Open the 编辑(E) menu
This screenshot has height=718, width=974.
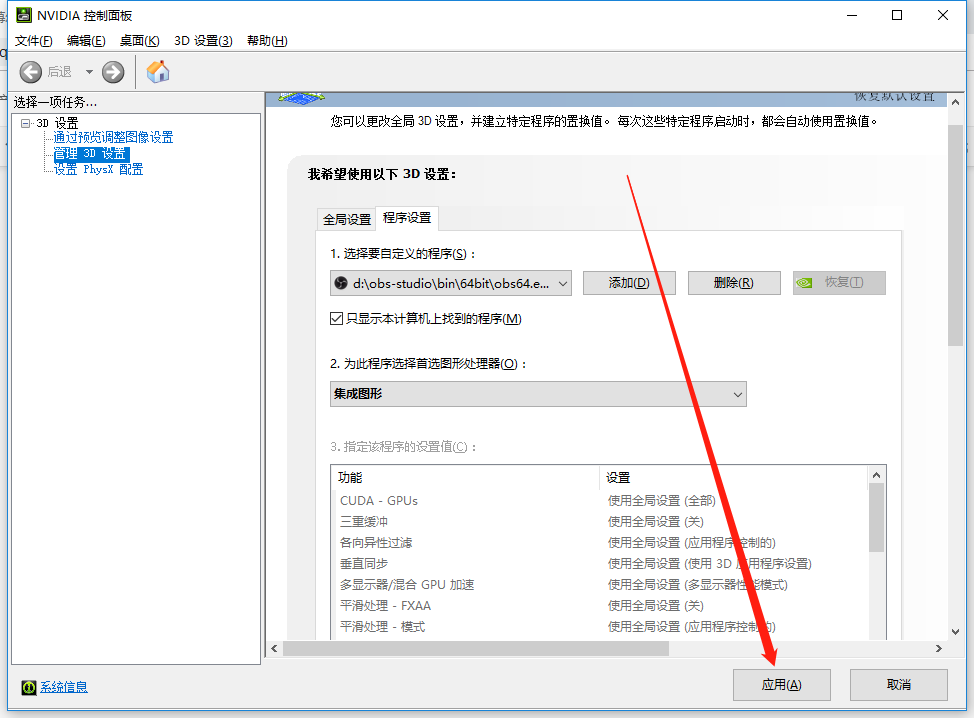[86, 41]
